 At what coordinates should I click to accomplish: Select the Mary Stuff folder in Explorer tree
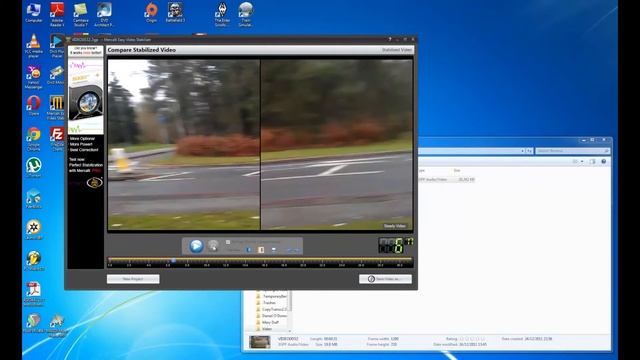click(x=270, y=322)
